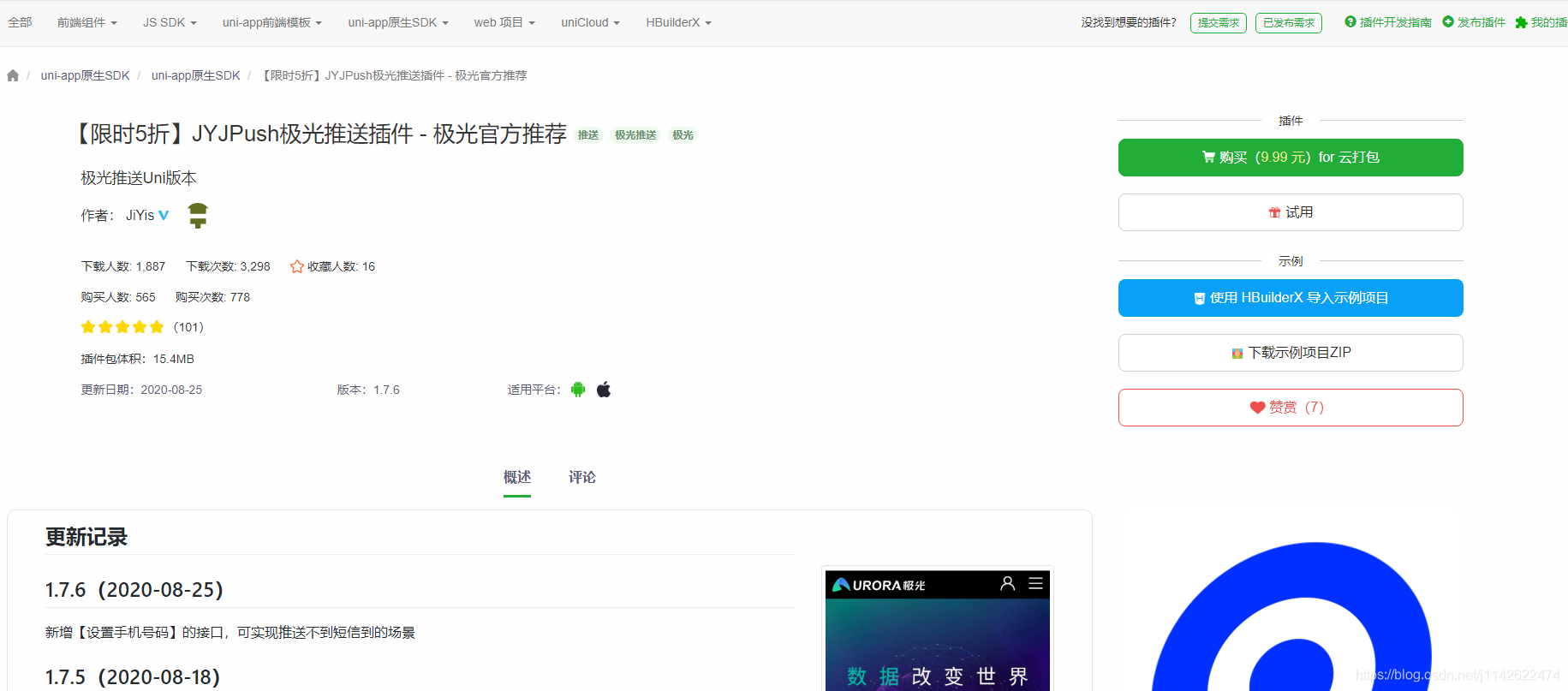Click the 极光推送Uni版本 subtitle

pyautogui.click(x=139, y=178)
